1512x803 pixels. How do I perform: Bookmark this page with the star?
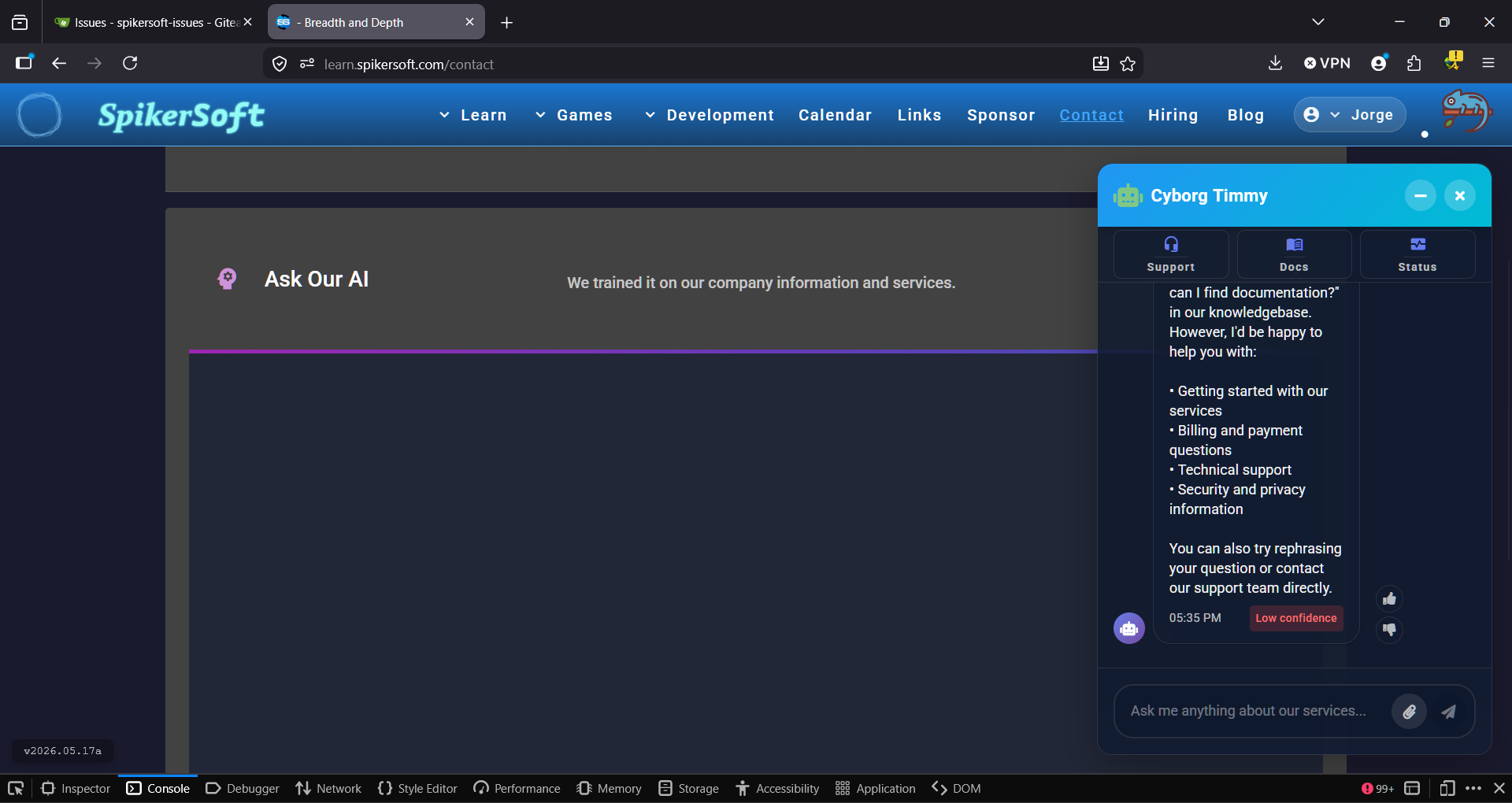click(1128, 64)
